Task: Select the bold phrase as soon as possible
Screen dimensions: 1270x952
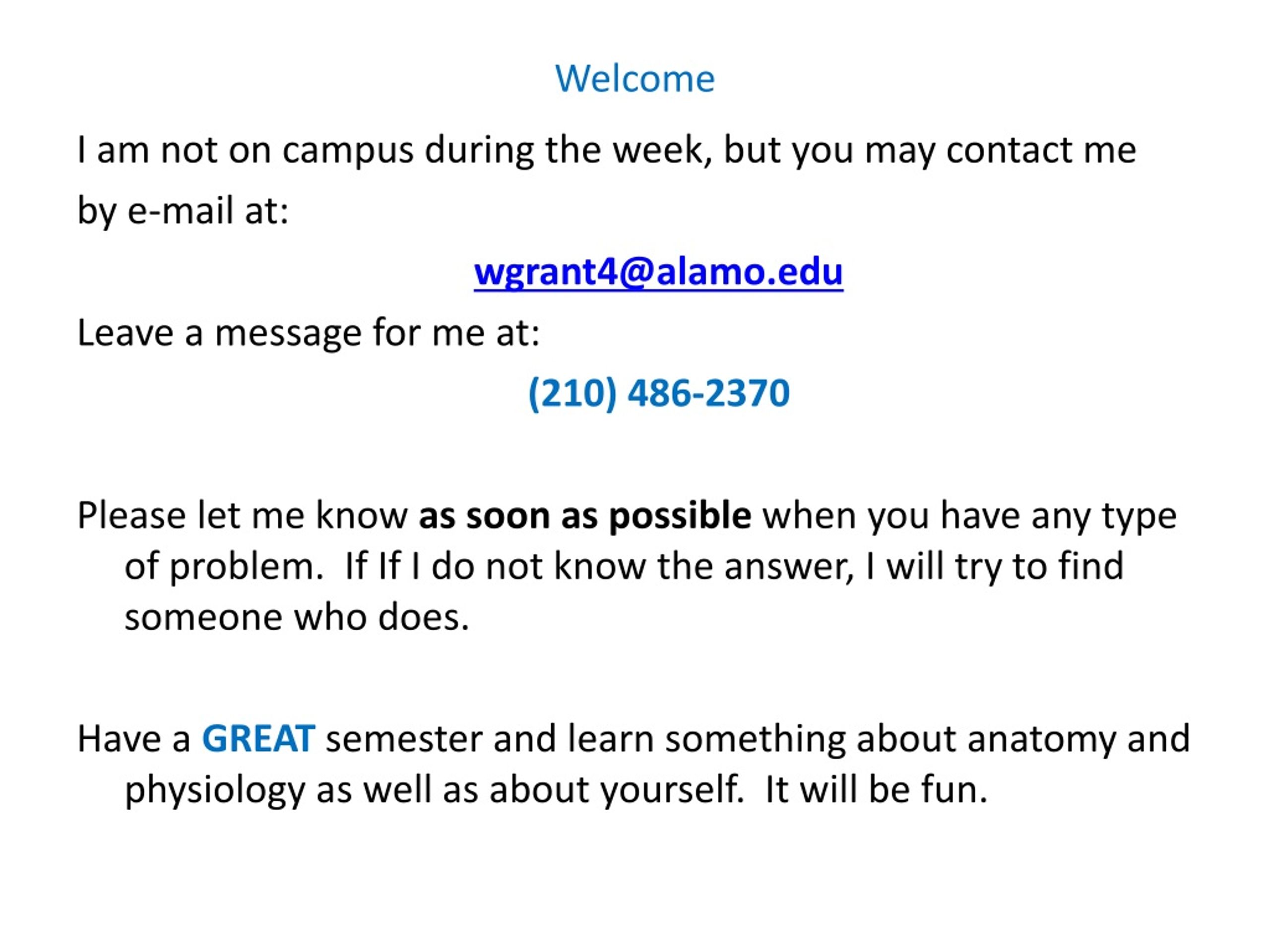Action: [585, 516]
